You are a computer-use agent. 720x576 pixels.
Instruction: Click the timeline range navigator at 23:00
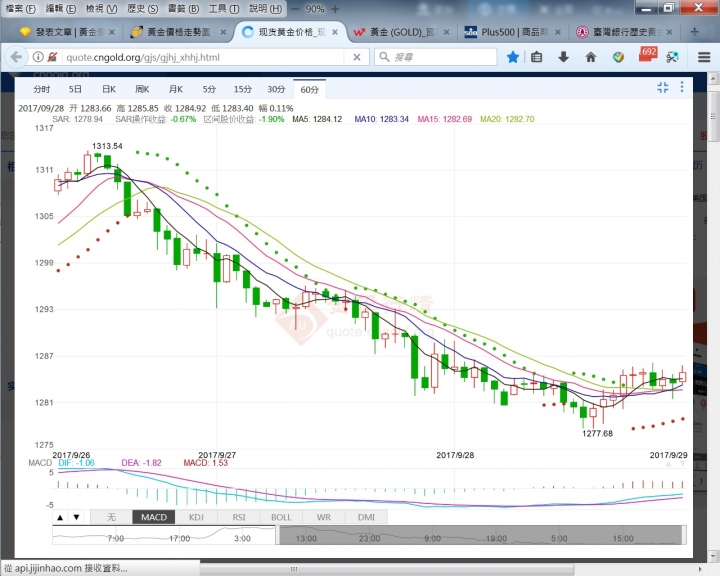(367, 538)
